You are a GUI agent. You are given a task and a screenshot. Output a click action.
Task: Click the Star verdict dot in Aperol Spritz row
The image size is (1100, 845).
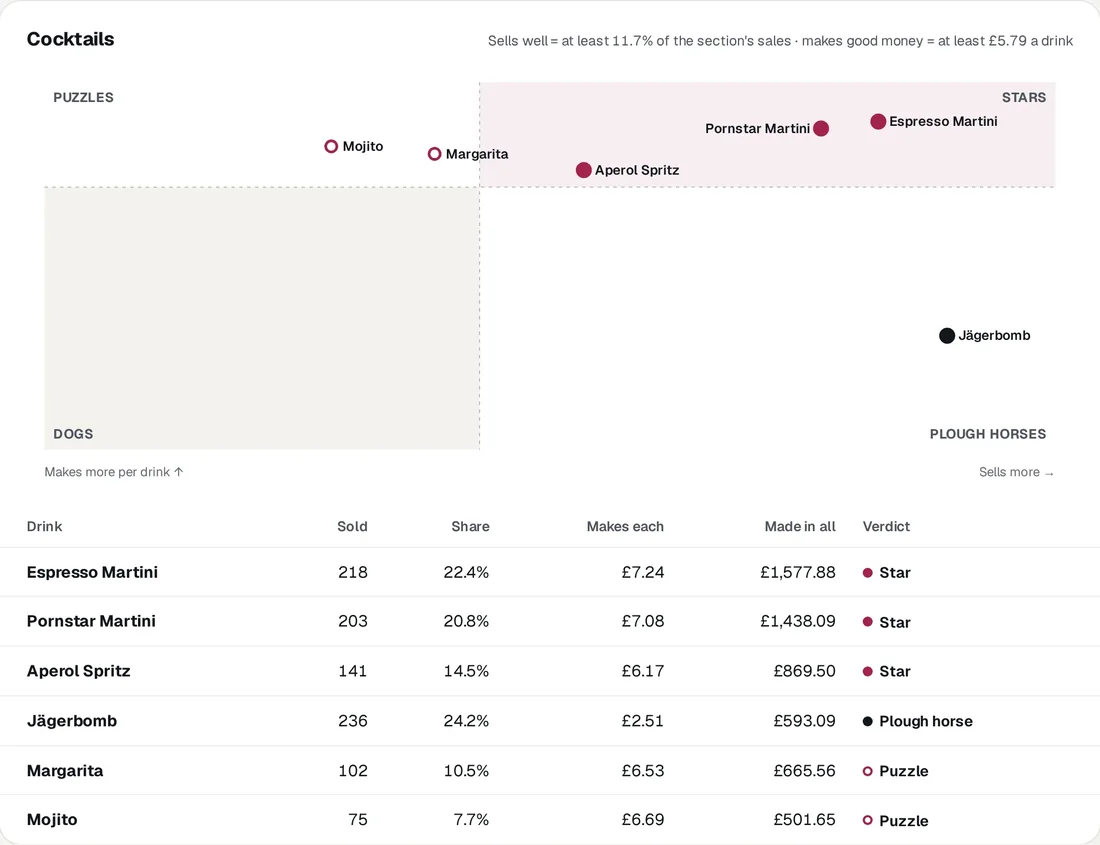click(867, 672)
